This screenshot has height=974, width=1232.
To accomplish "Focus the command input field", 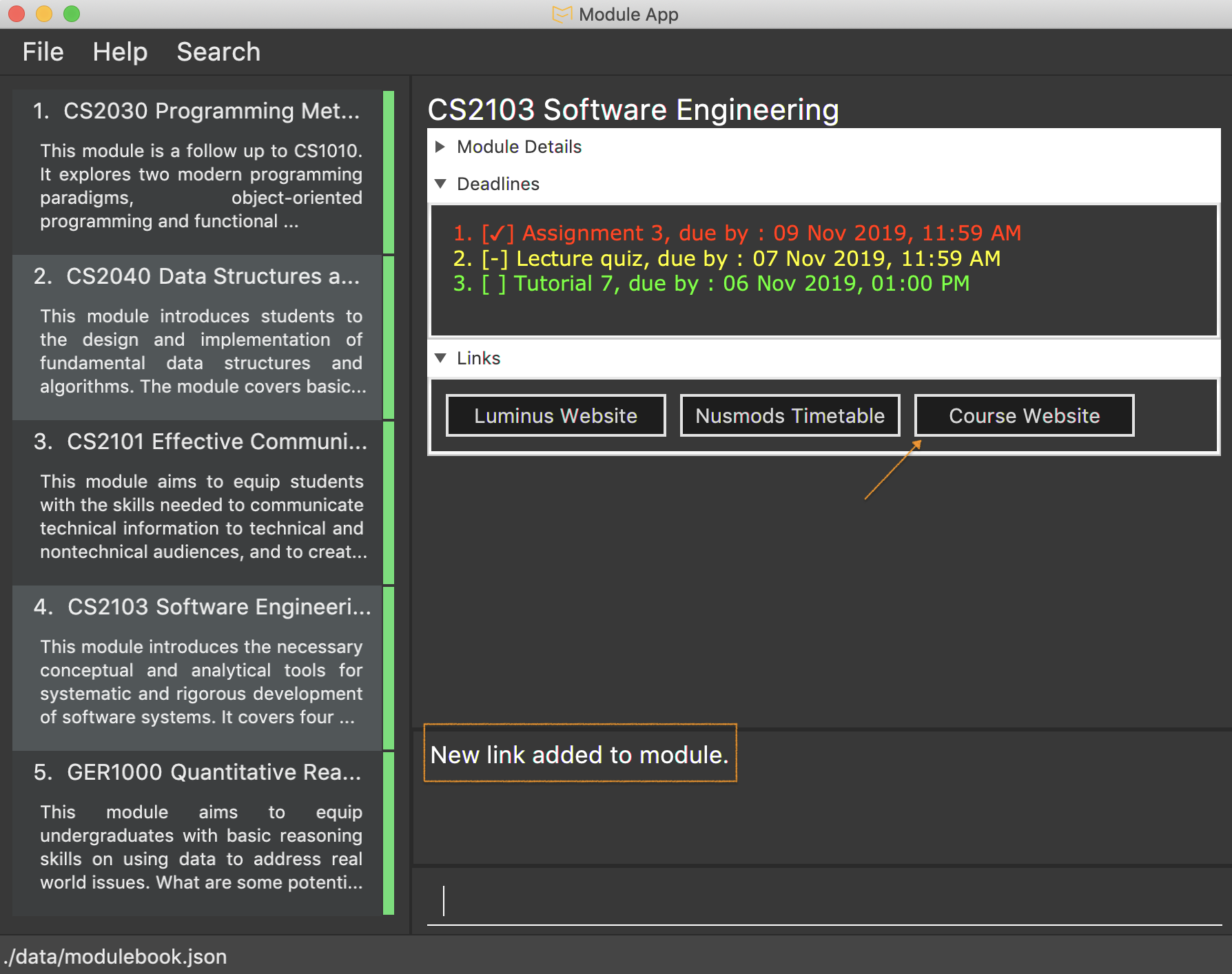I will tap(824, 901).
